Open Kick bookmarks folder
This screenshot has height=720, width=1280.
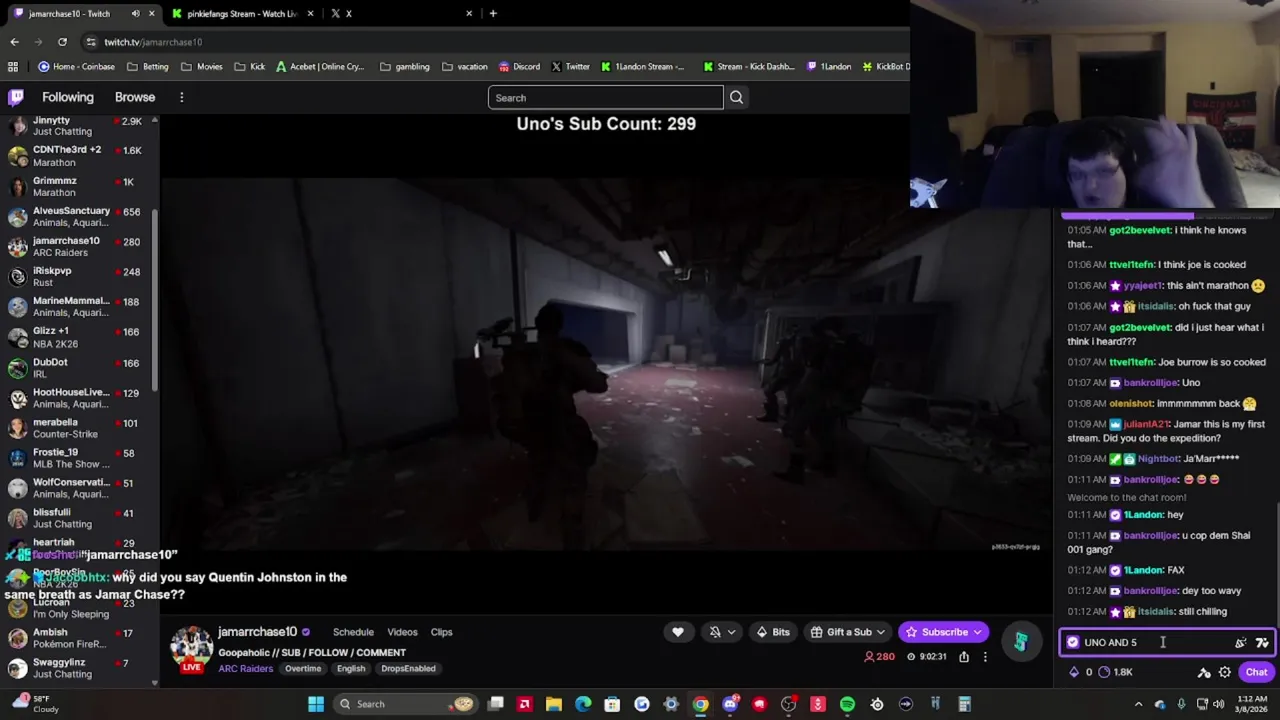tap(249, 67)
